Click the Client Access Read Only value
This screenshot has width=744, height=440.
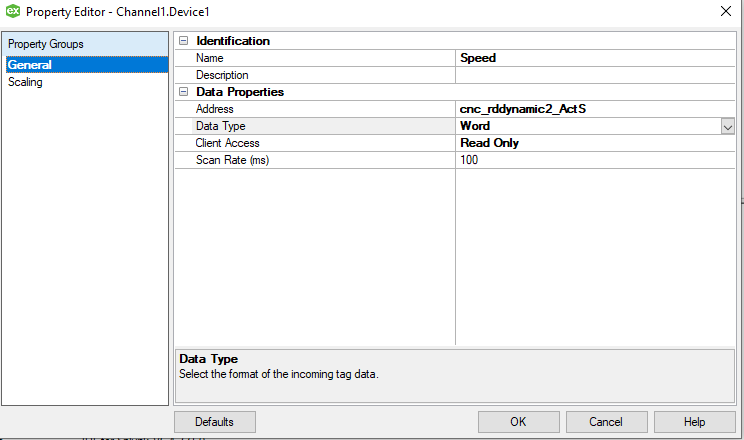[x=595, y=143]
